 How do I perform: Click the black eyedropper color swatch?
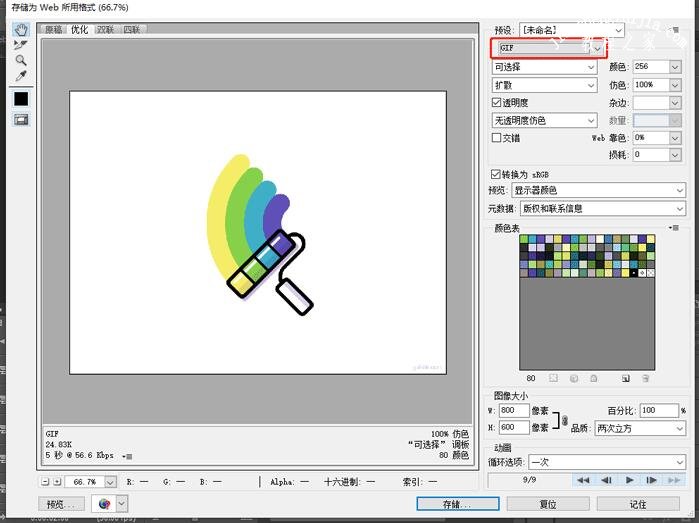pyautogui.click(x=21, y=99)
